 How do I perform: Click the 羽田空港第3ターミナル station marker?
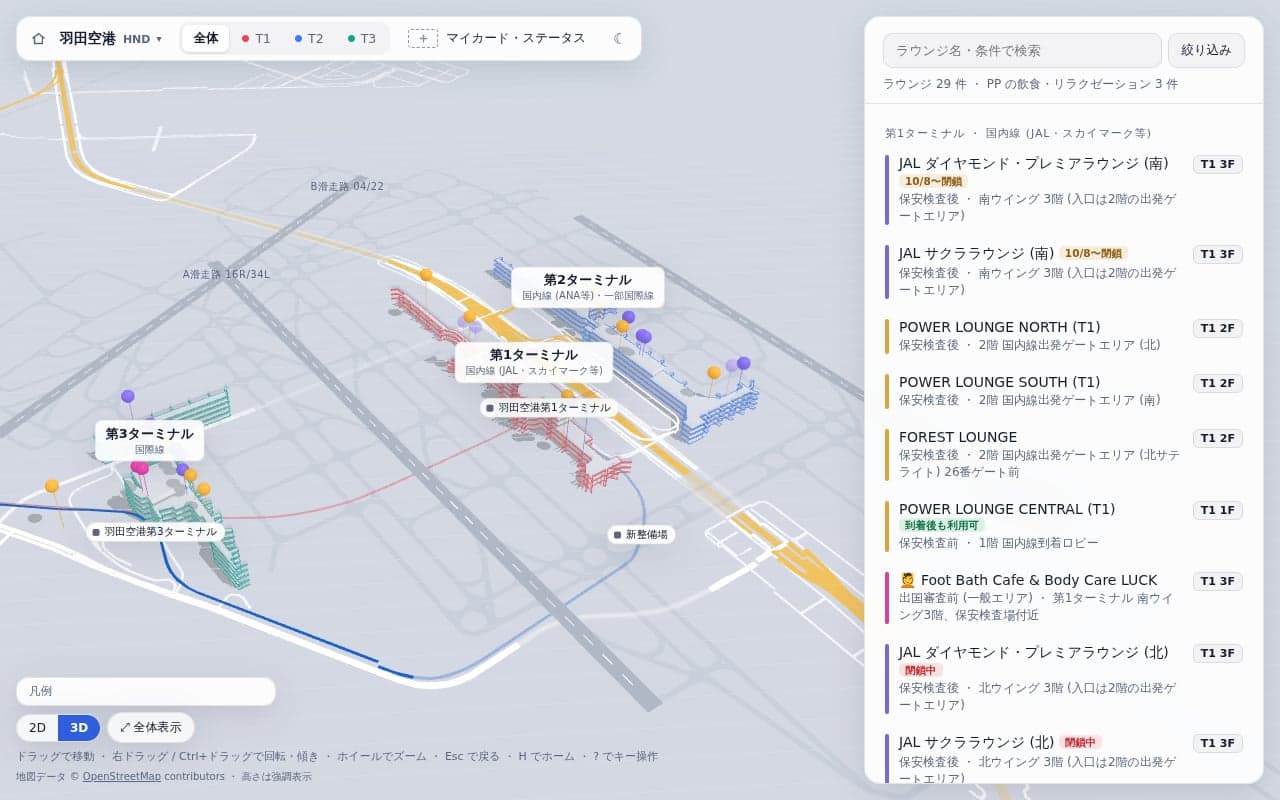coord(155,532)
